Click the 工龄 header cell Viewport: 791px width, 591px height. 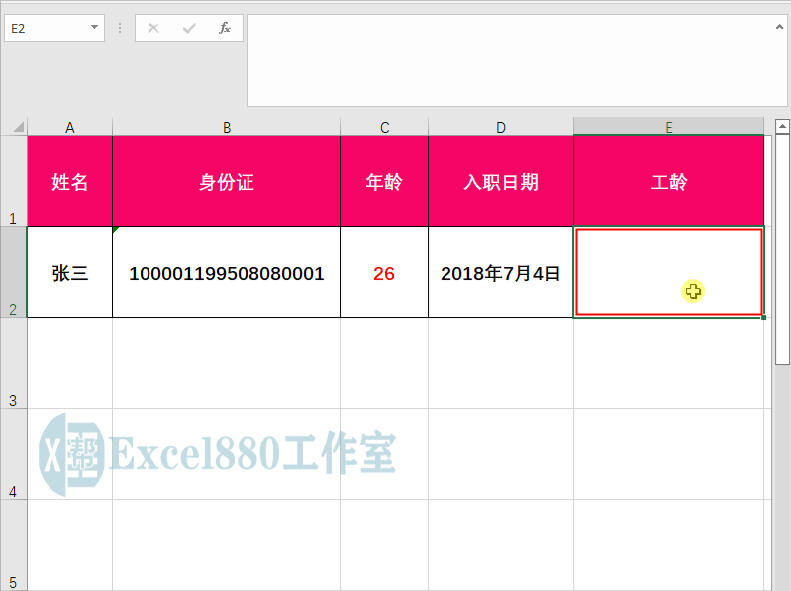[x=668, y=181]
